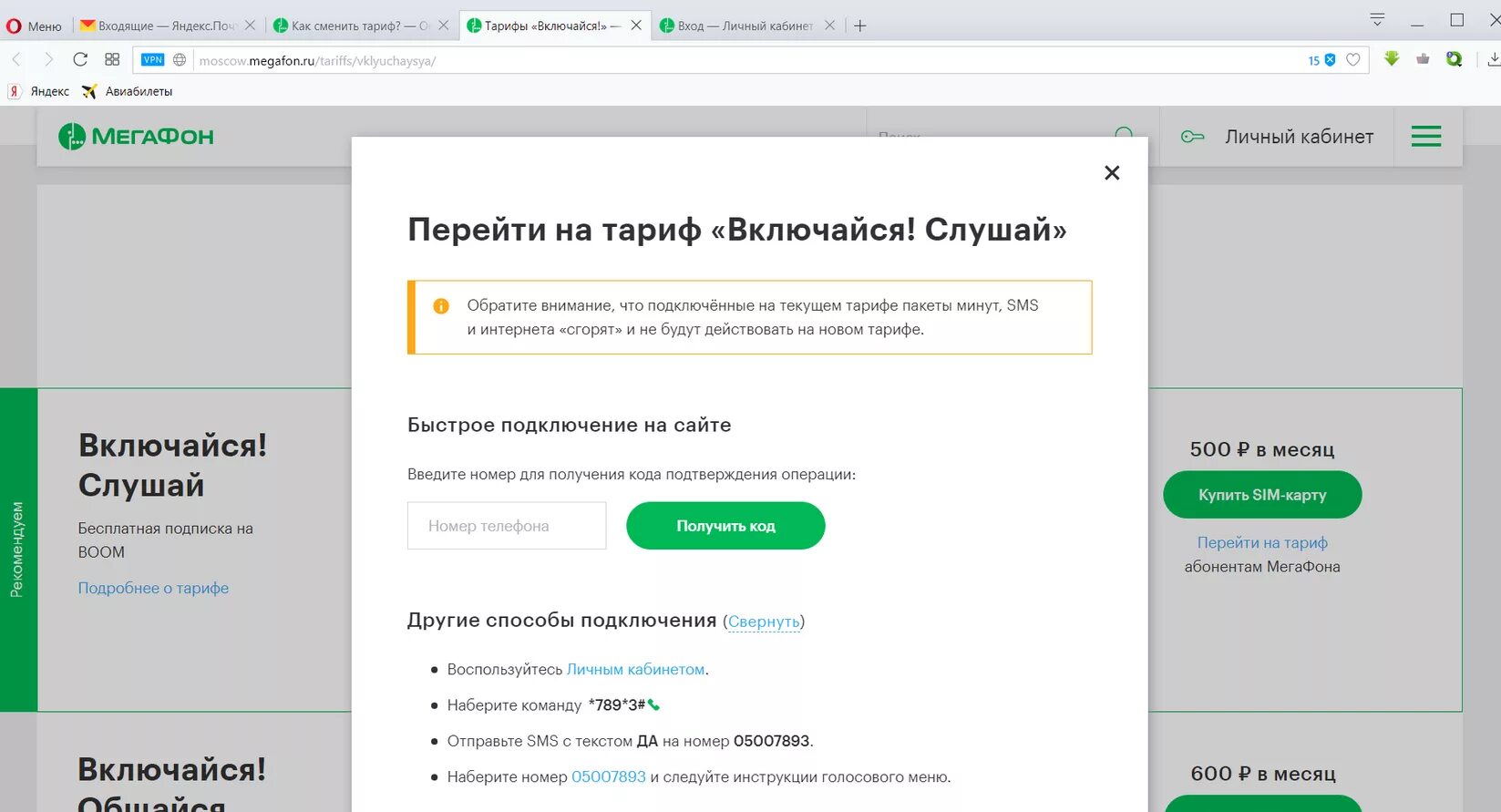Collapse other methods via Свернуть
Screen dimensions: 1501x812
click(764, 622)
